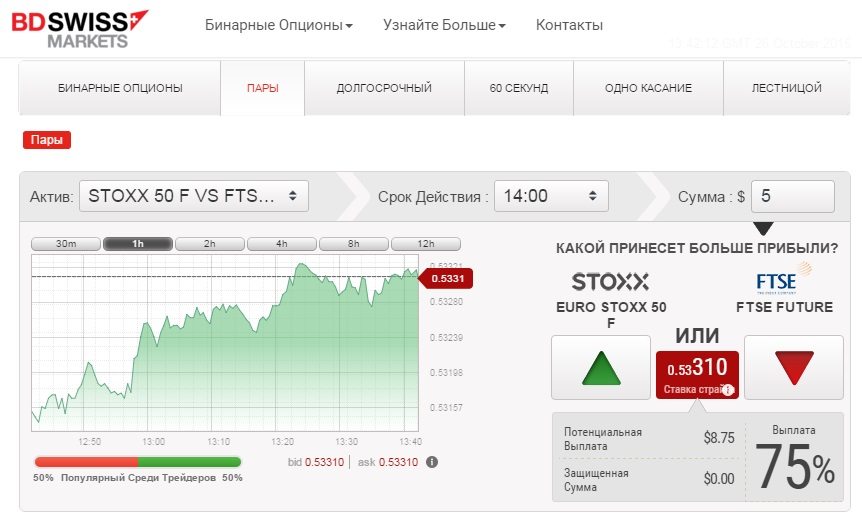This screenshot has height=518, width=862.
Task: Click the STOXX logo
Action: pos(610,282)
